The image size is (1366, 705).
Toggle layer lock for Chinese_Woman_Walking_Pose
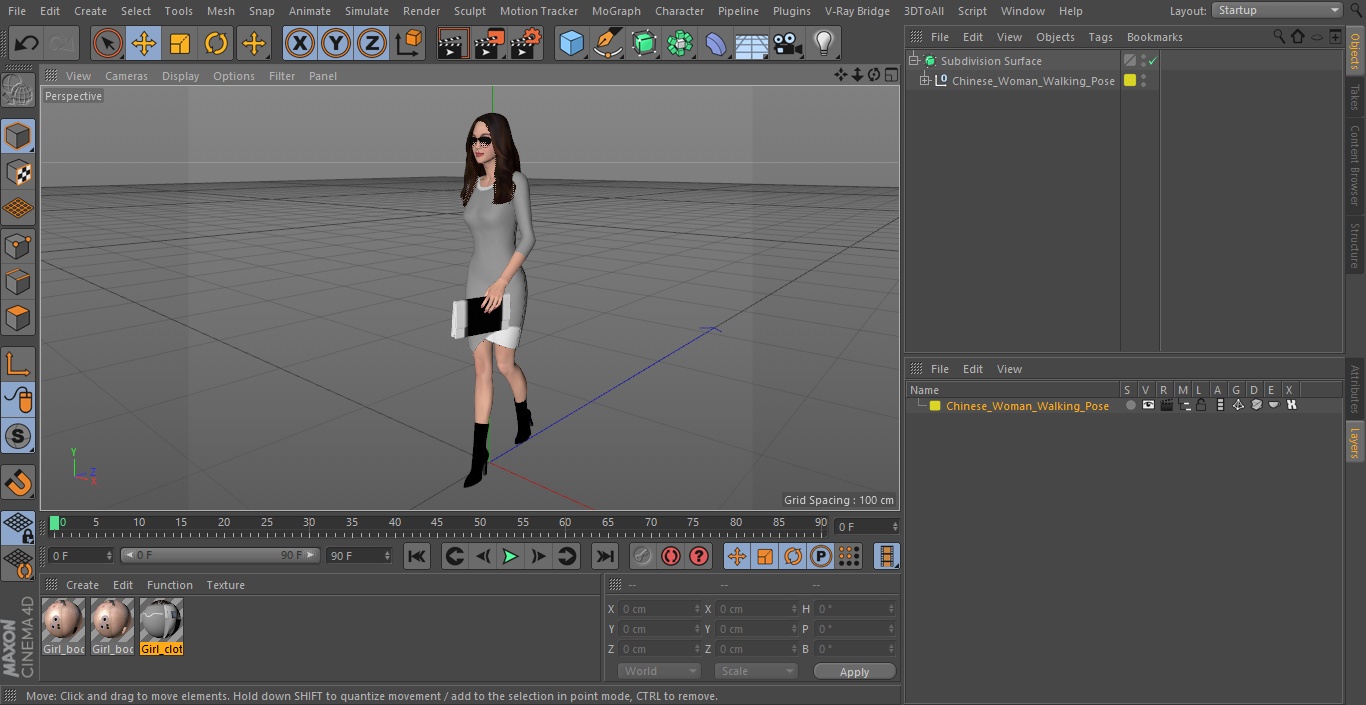click(x=1201, y=406)
